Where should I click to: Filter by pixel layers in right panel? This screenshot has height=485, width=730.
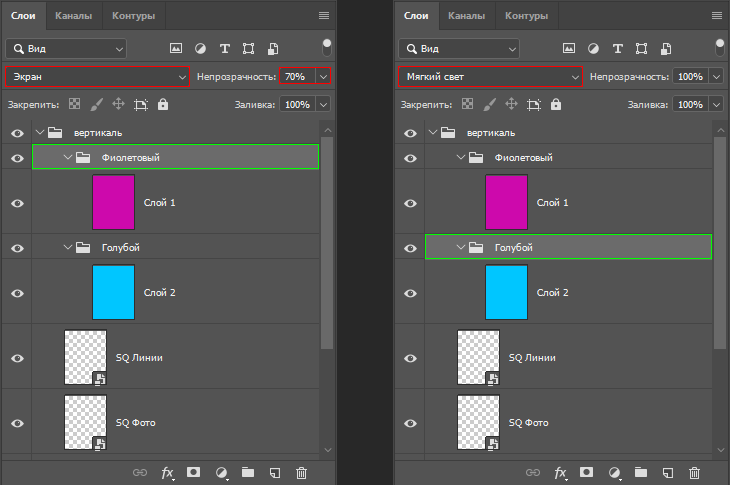pyautogui.click(x=569, y=48)
